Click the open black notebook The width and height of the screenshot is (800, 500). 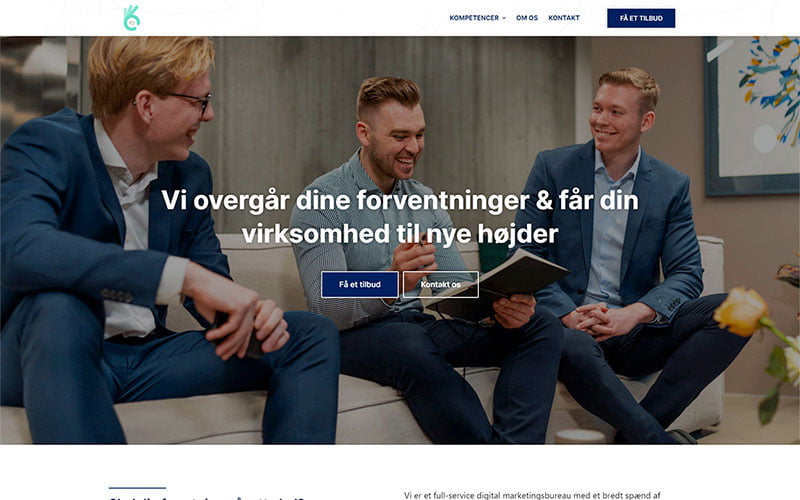coord(497,286)
